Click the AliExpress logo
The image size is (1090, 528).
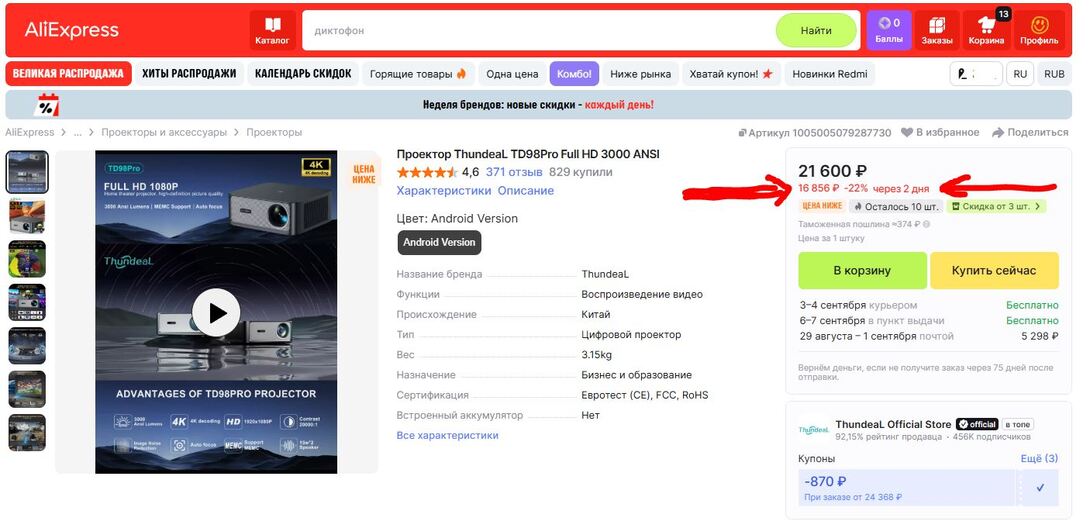click(x=72, y=31)
